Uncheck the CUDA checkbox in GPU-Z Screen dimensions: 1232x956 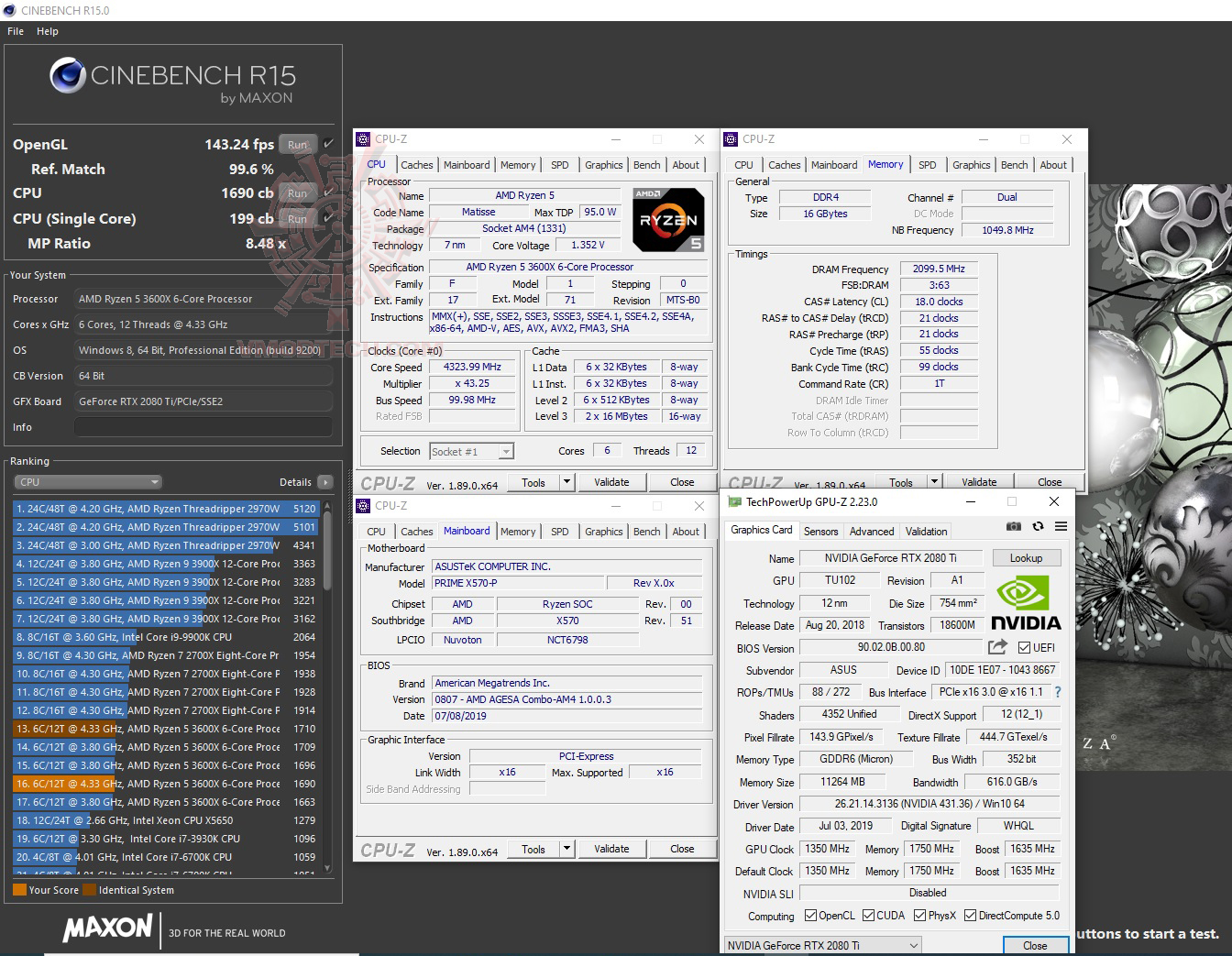(x=866, y=915)
